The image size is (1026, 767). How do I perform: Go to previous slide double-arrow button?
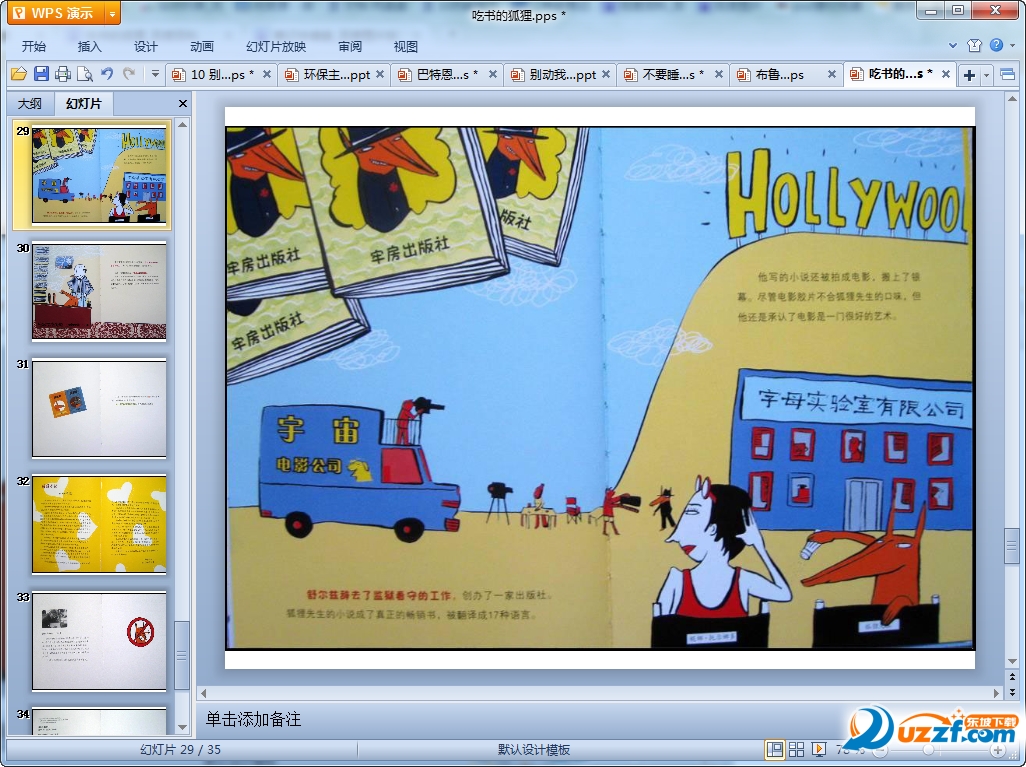[x=1012, y=677]
